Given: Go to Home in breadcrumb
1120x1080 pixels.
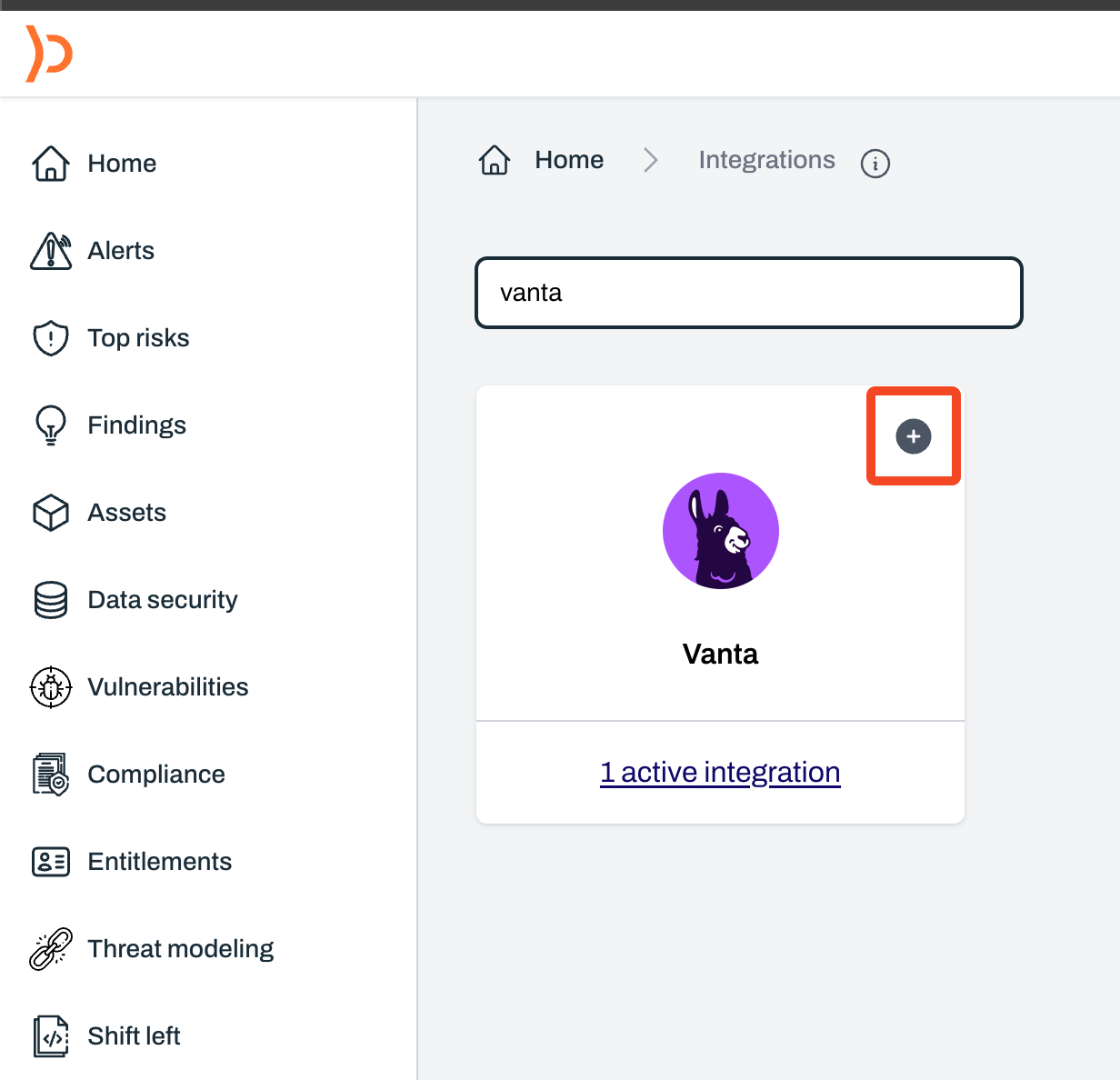Looking at the screenshot, I should click(569, 160).
